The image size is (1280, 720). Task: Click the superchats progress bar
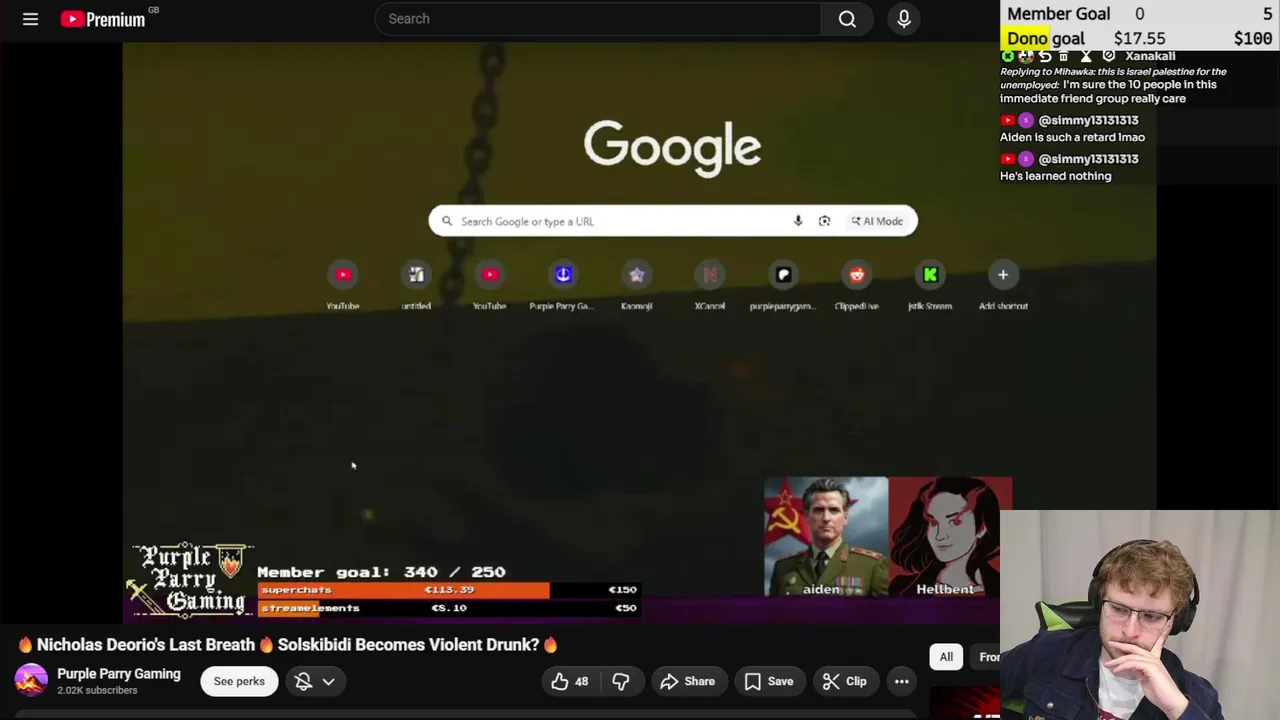click(x=448, y=590)
